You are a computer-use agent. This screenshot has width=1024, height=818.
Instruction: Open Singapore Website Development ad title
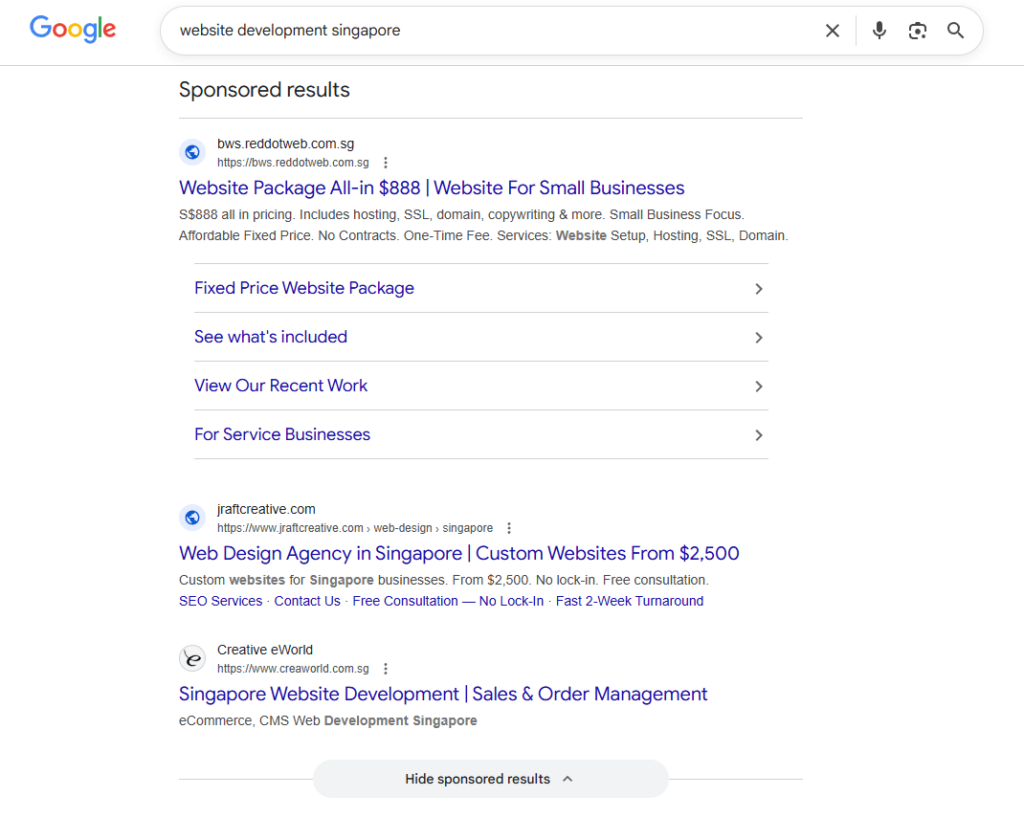(443, 694)
